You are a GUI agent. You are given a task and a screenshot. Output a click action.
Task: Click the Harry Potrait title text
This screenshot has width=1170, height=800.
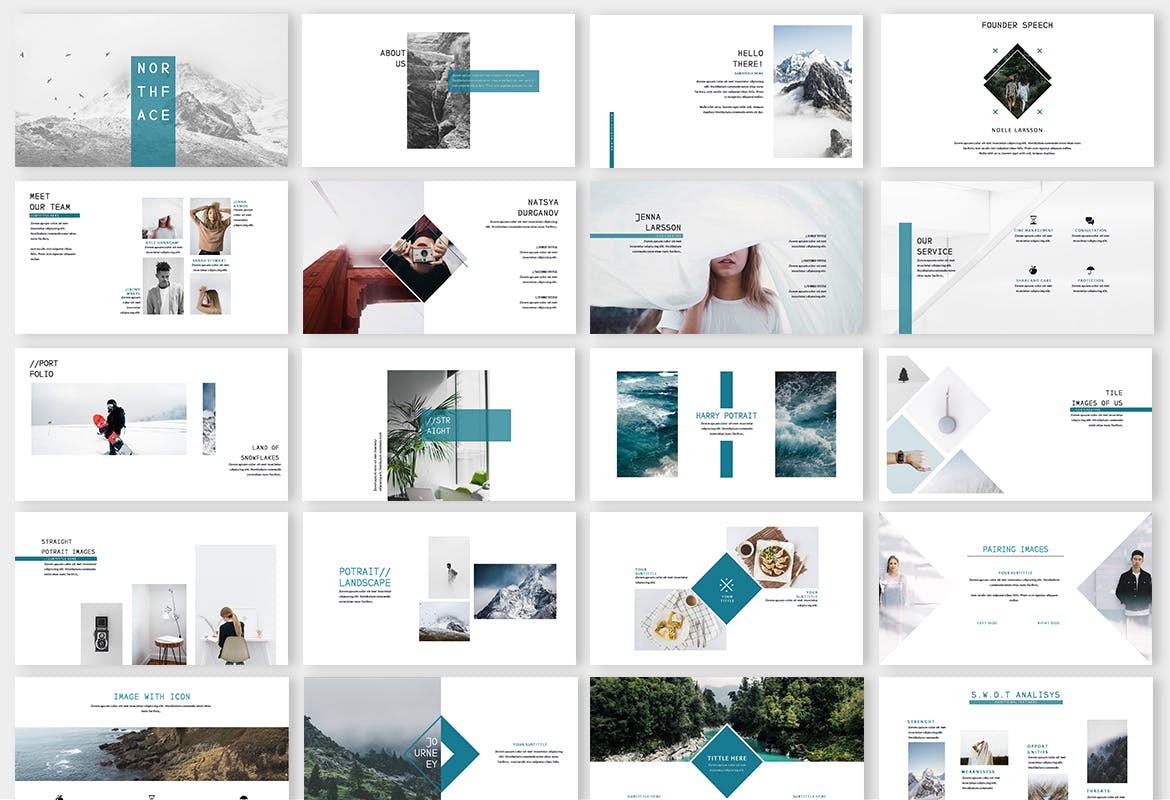pos(726,415)
